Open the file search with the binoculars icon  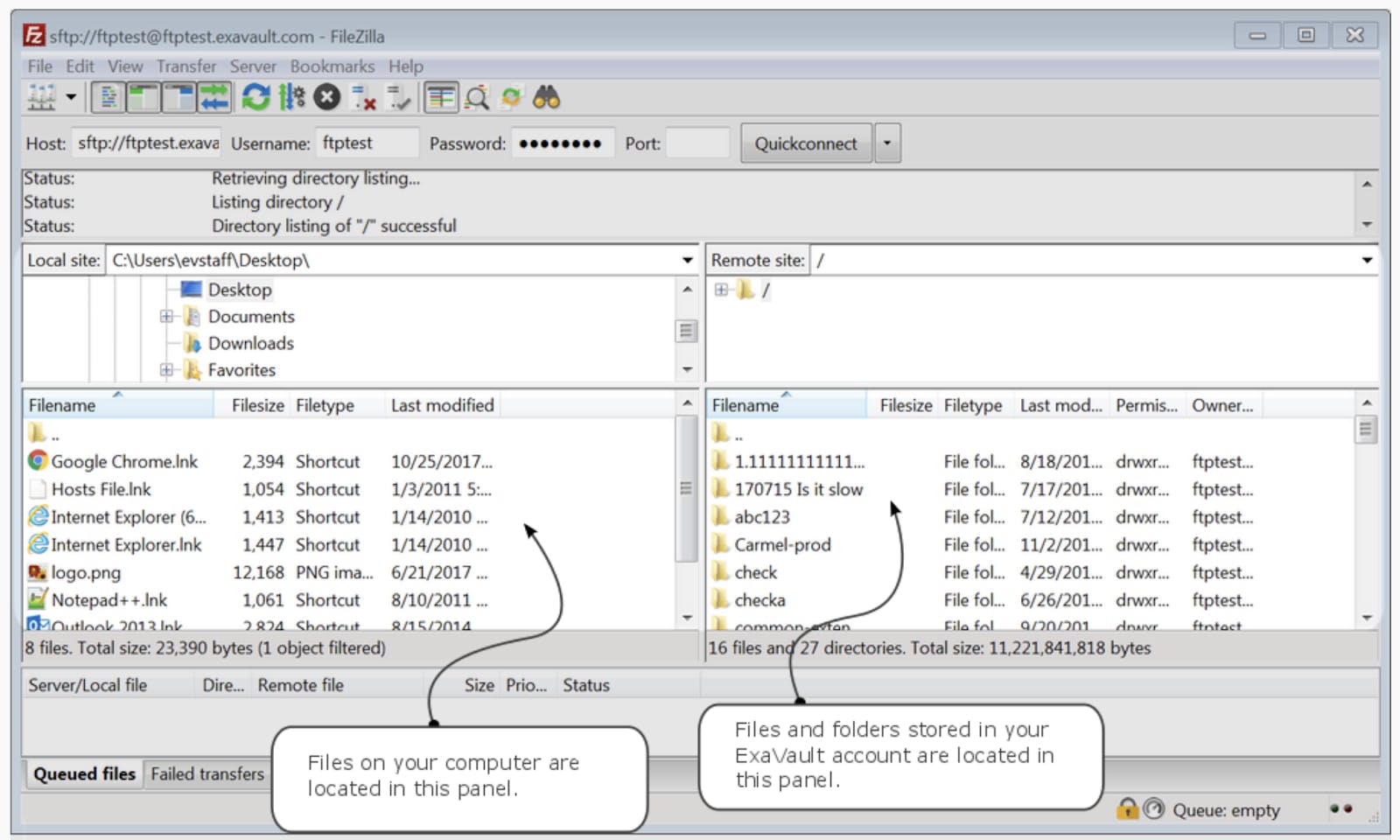point(544,97)
